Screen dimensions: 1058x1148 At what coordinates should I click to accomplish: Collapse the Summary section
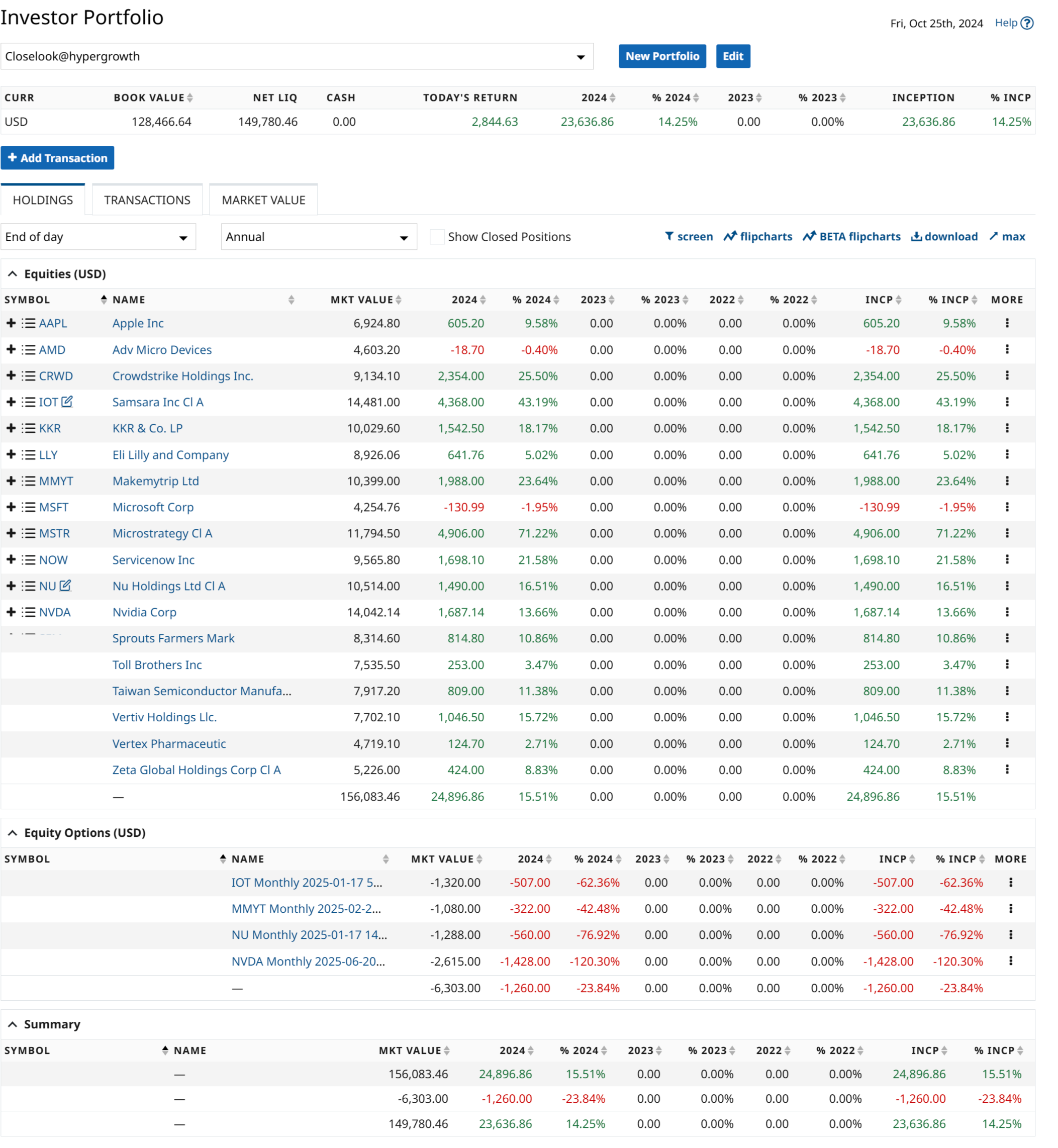point(13,1025)
